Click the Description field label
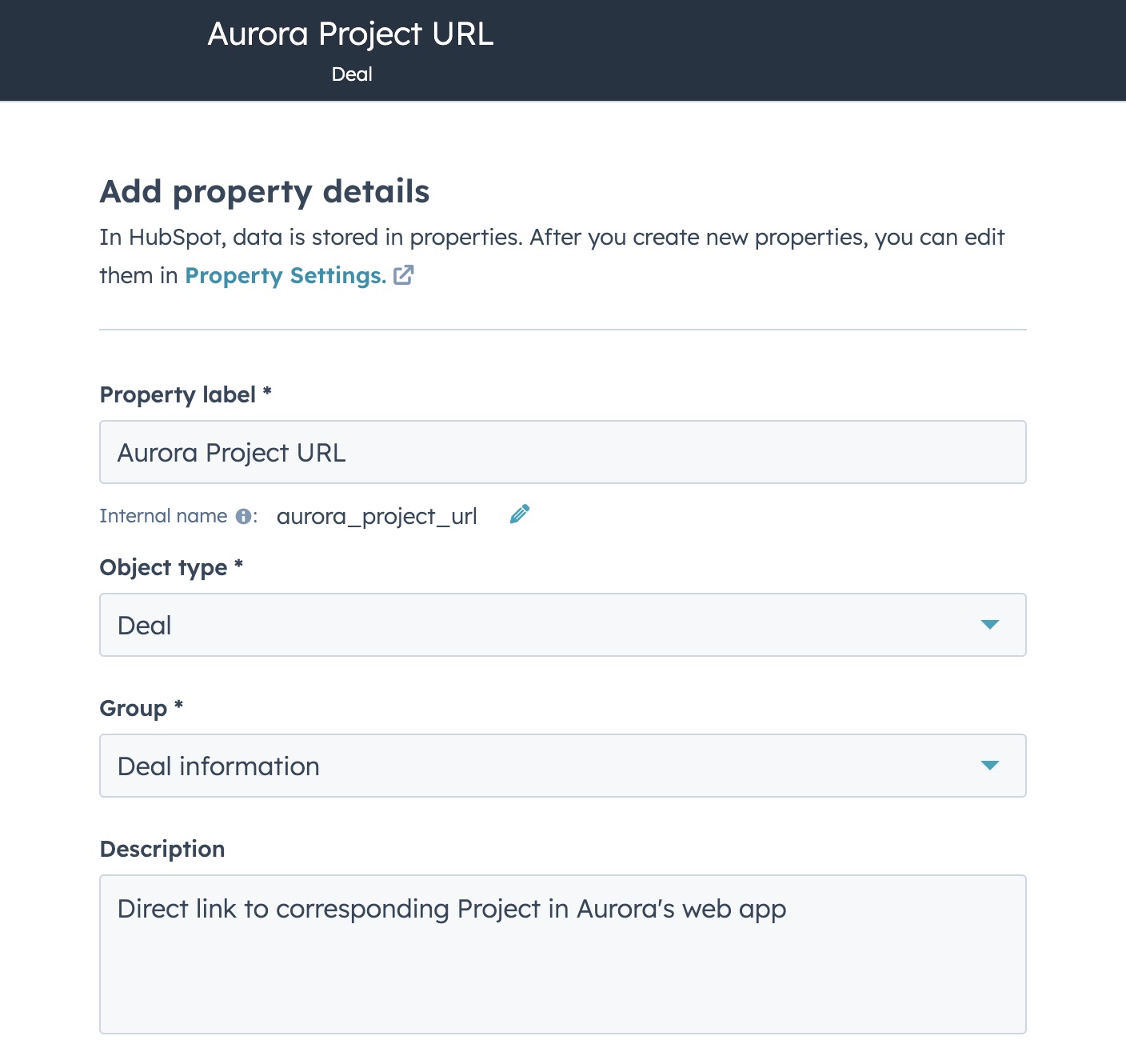 162,850
